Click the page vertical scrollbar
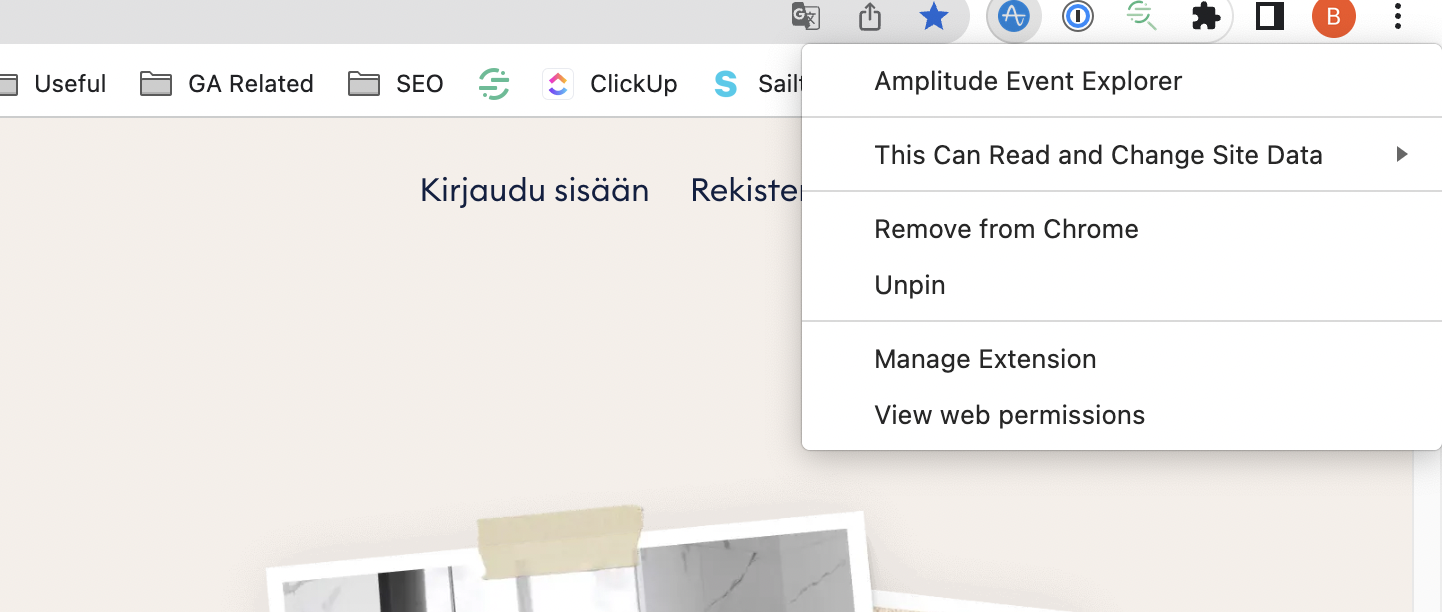 coord(1427,530)
